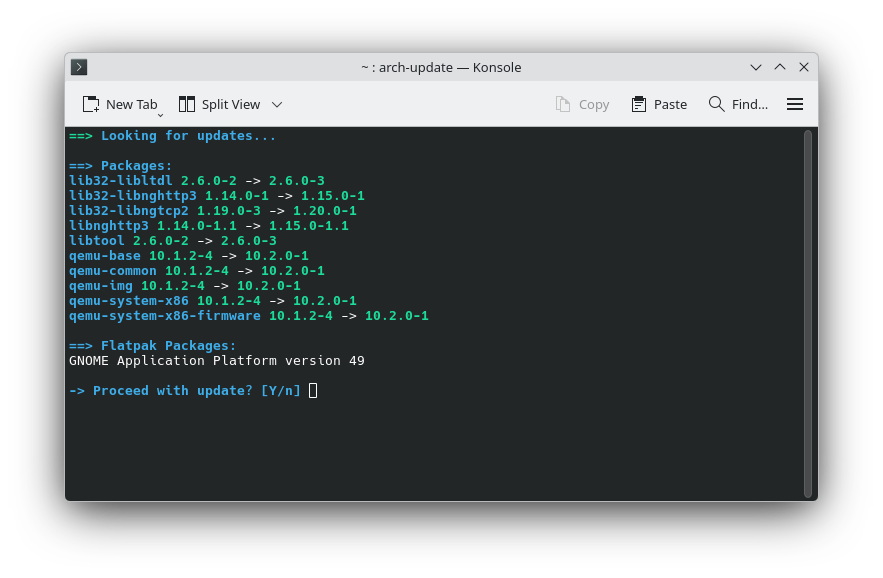This screenshot has height=578, width=883.
Task: Click the GNOME Application Platform version 49 text
Action: pyautogui.click(x=216, y=360)
